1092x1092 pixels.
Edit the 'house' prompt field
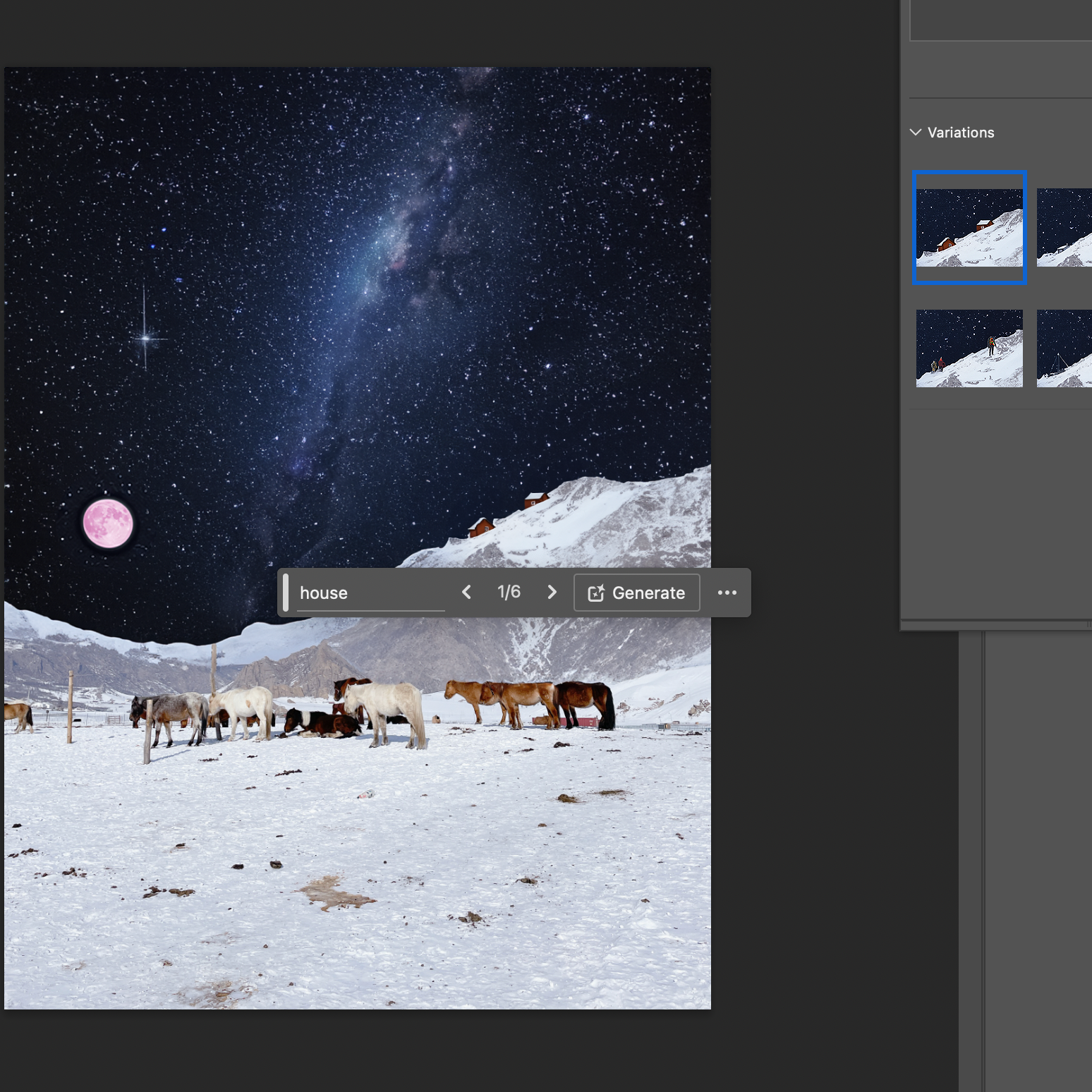click(371, 593)
